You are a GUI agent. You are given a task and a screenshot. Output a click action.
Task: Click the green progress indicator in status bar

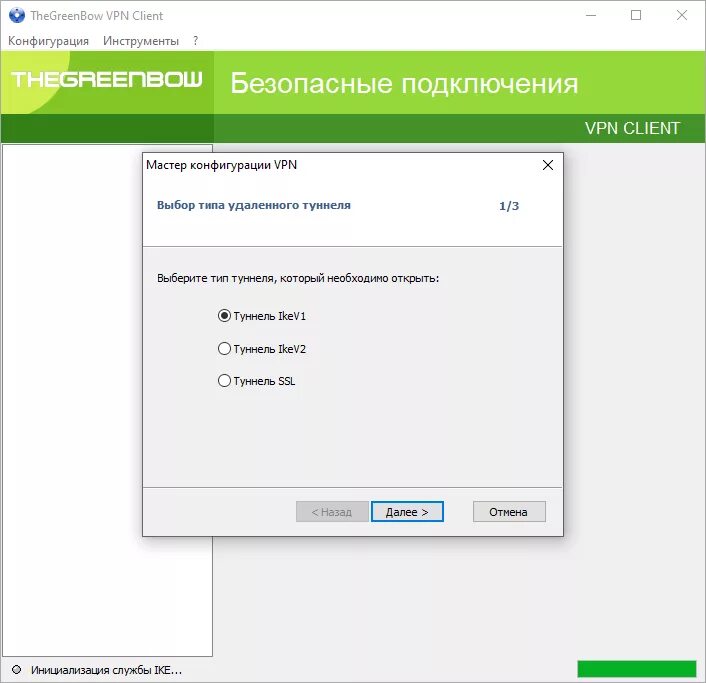[x=637, y=669]
